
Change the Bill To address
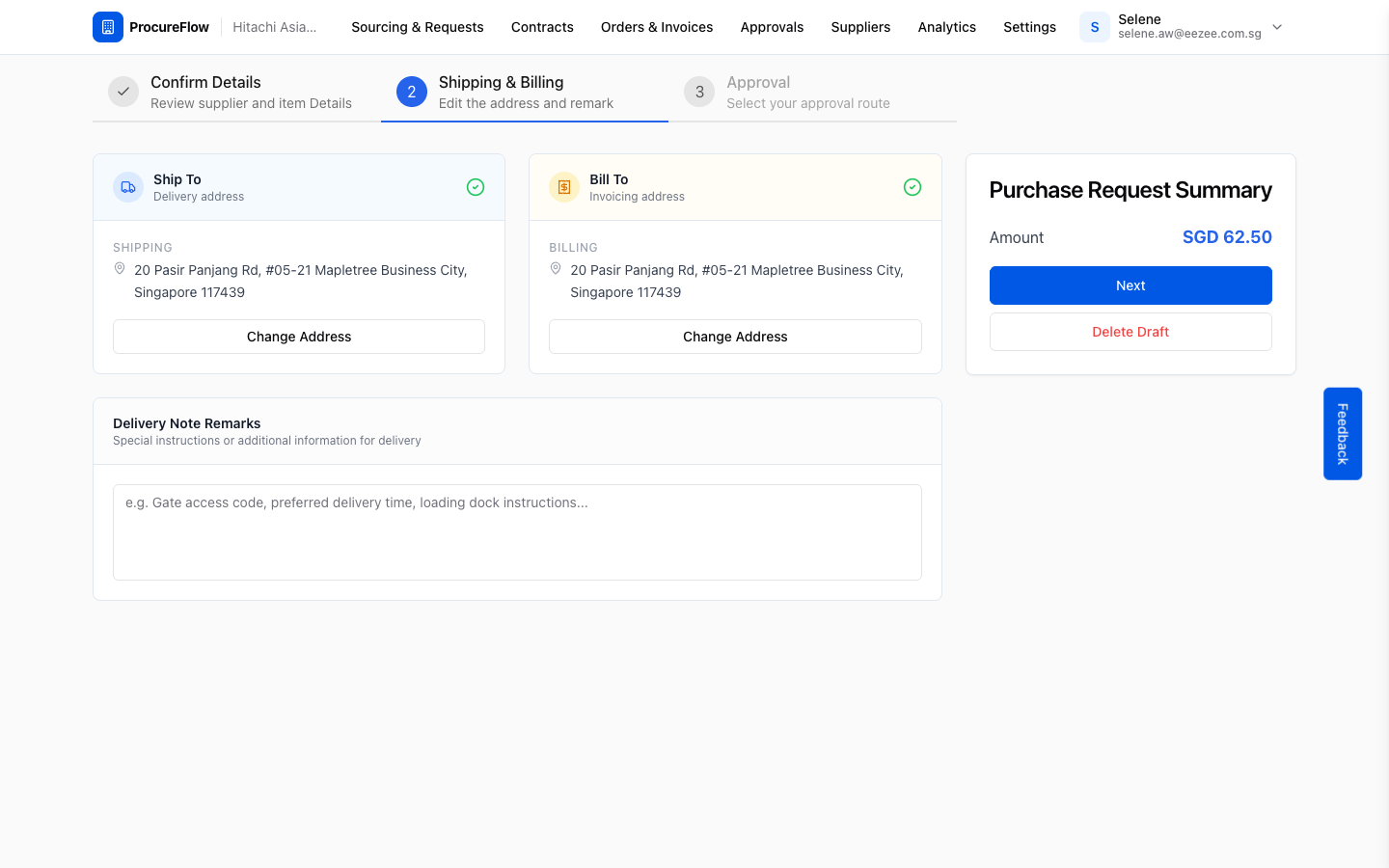735,337
